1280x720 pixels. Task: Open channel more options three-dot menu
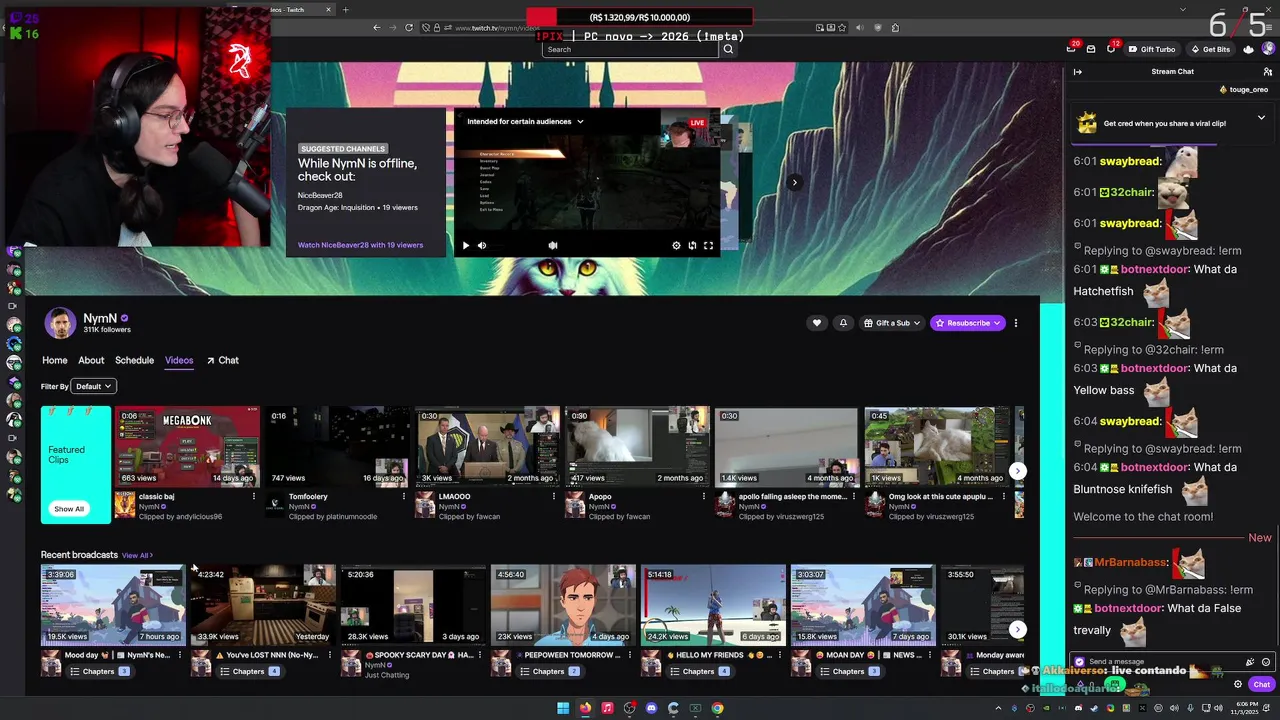(x=1016, y=323)
